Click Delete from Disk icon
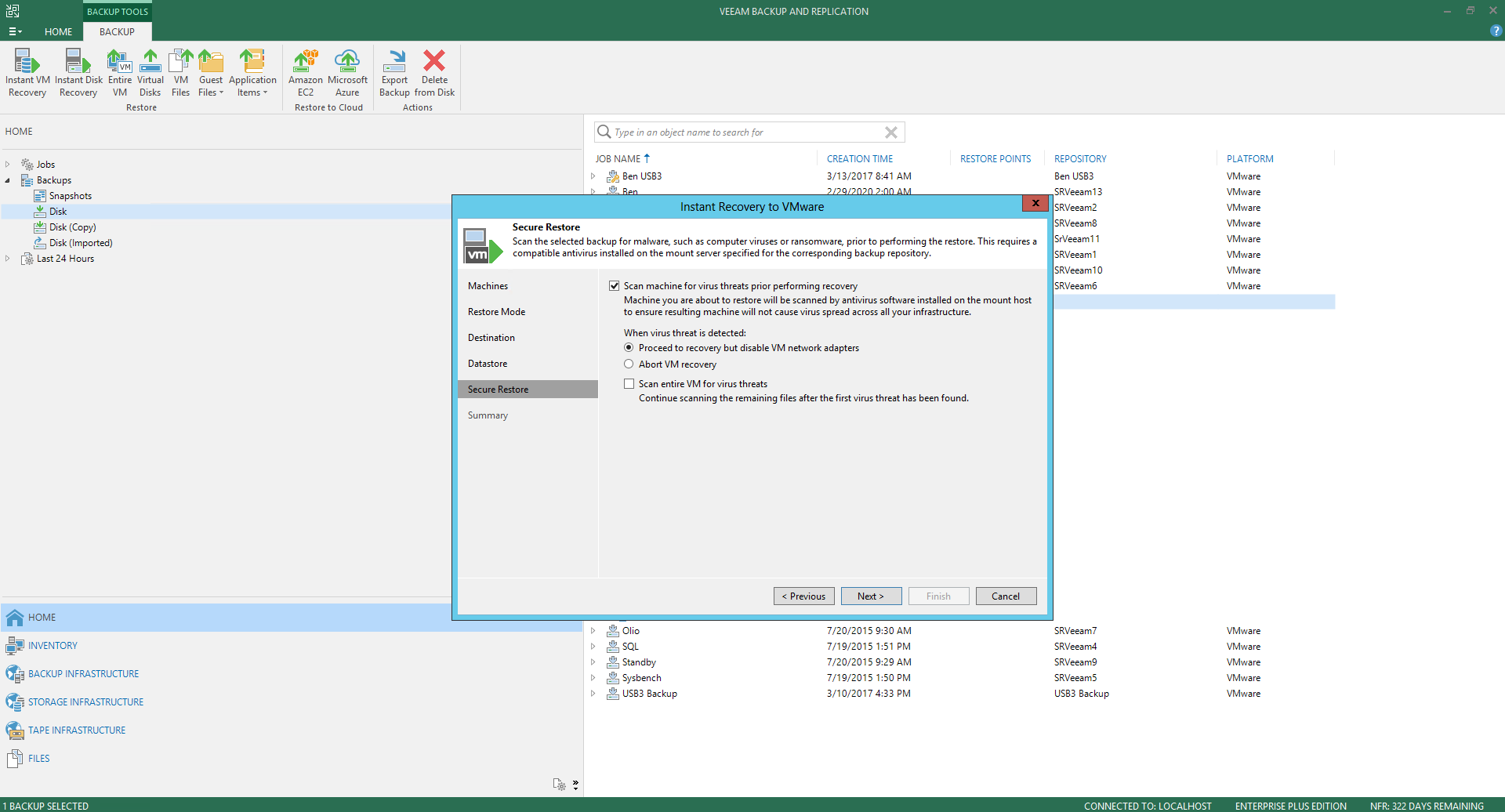Screen dimensions: 1505x812 pos(434,72)
